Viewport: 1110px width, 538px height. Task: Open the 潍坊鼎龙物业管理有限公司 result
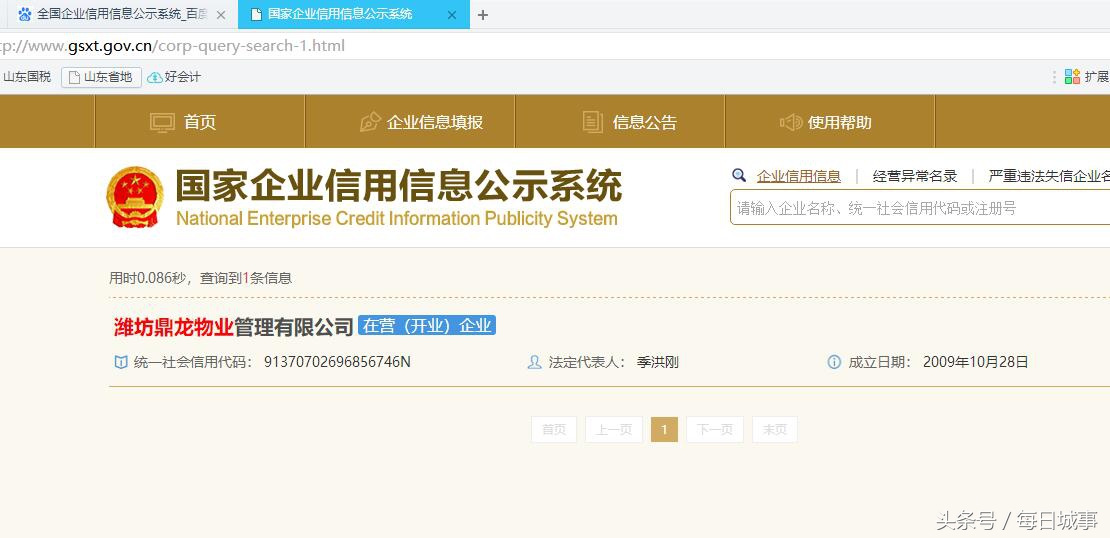234,327
